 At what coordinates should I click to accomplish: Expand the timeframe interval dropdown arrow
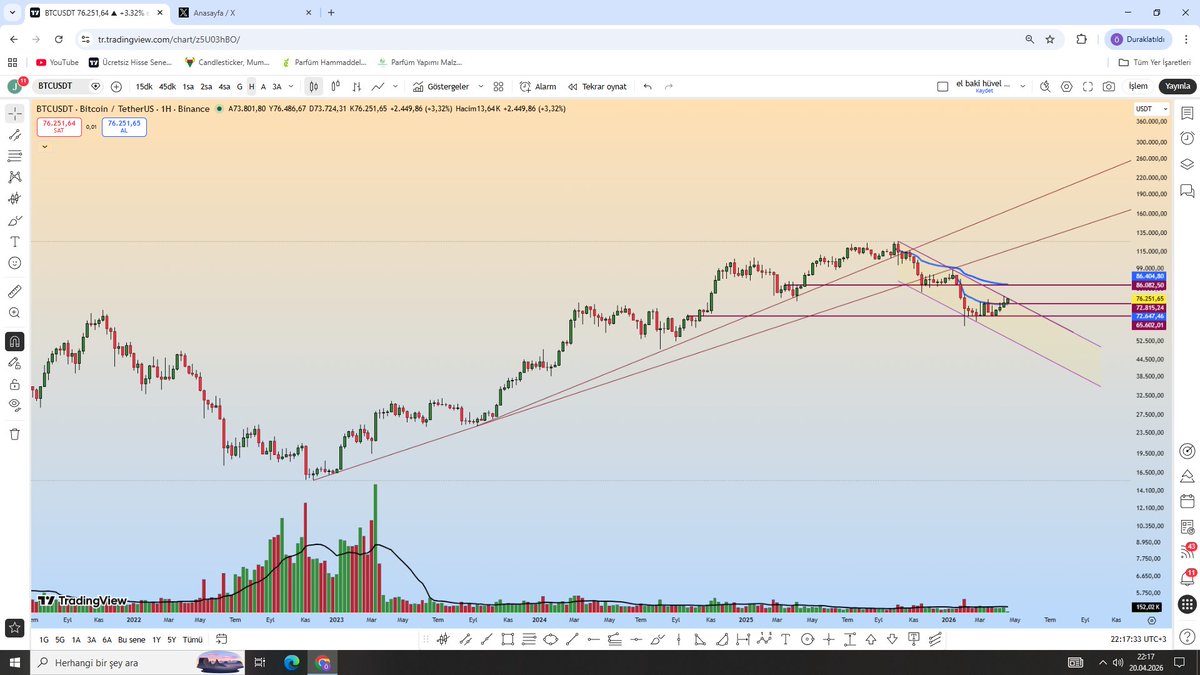click(x=292, y=87)
